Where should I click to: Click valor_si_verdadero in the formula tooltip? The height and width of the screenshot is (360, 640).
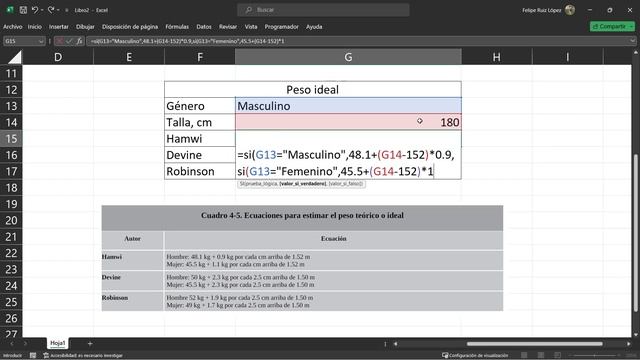303,184
